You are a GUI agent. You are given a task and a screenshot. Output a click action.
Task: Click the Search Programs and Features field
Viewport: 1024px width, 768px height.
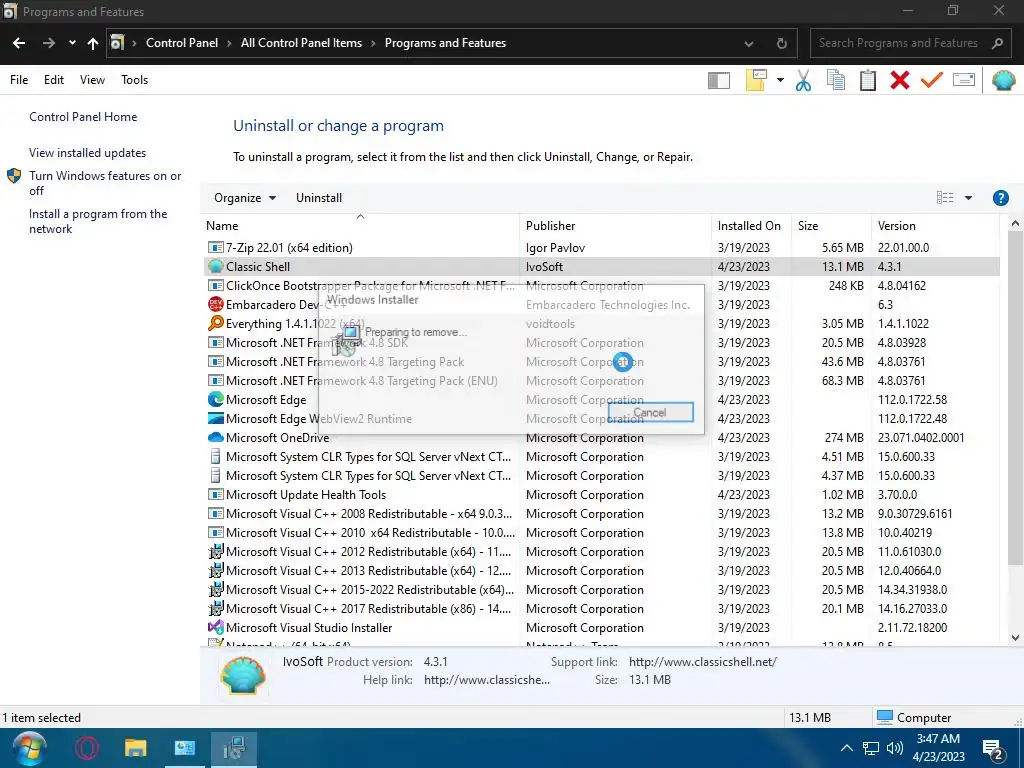tap(910, 43)
